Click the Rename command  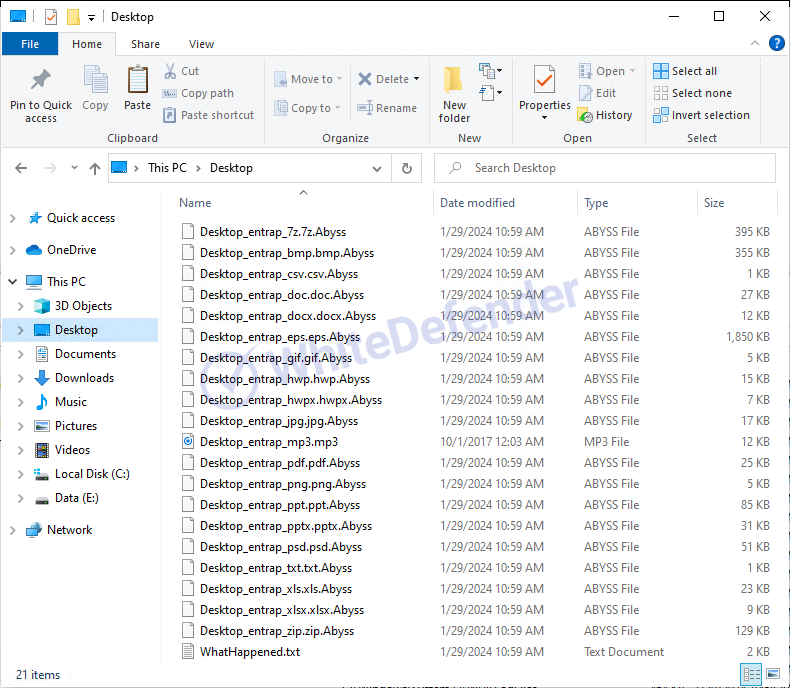pyautogui.click(x=387, y=108)
